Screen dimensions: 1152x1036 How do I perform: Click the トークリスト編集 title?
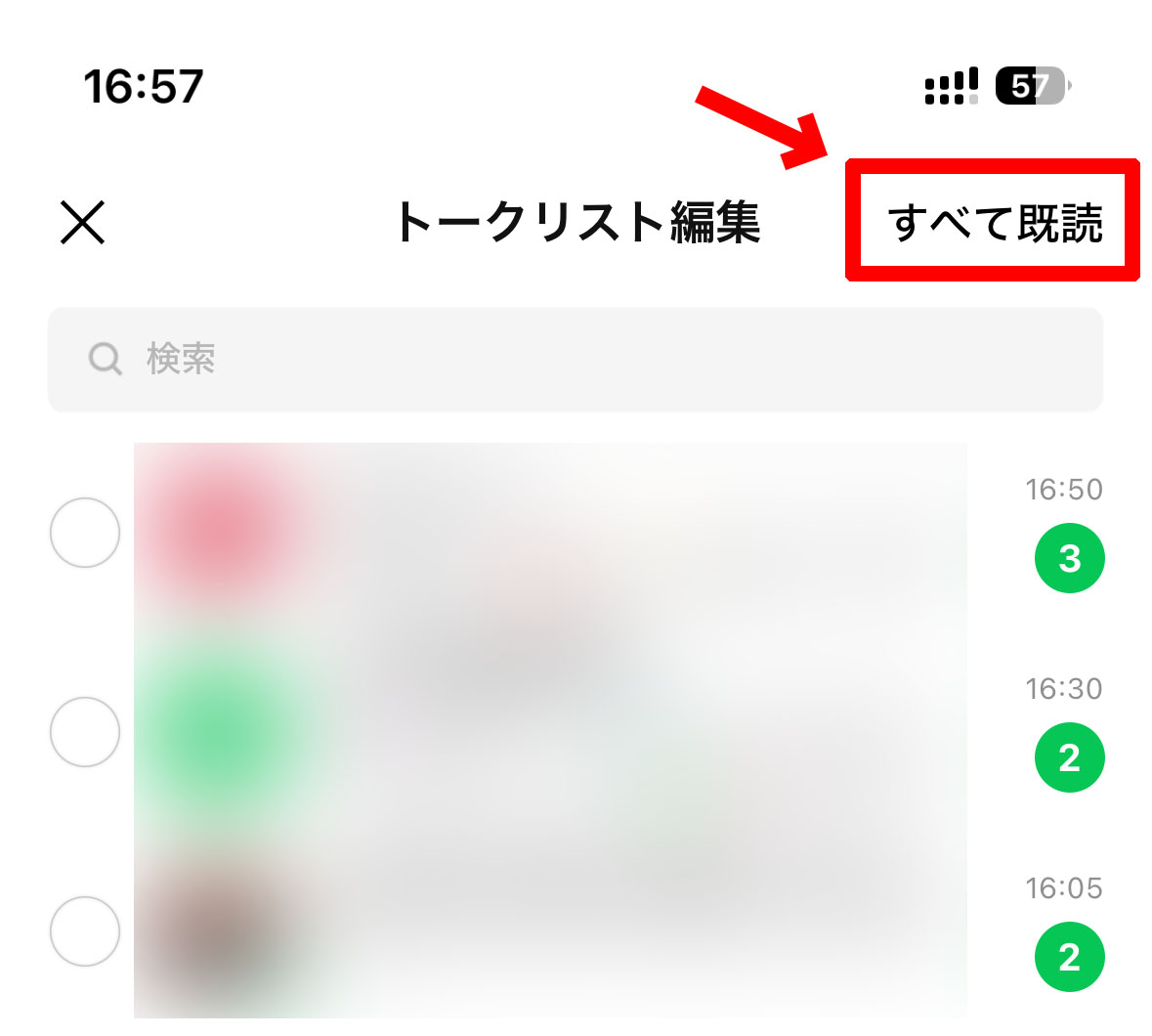[578, 222]
